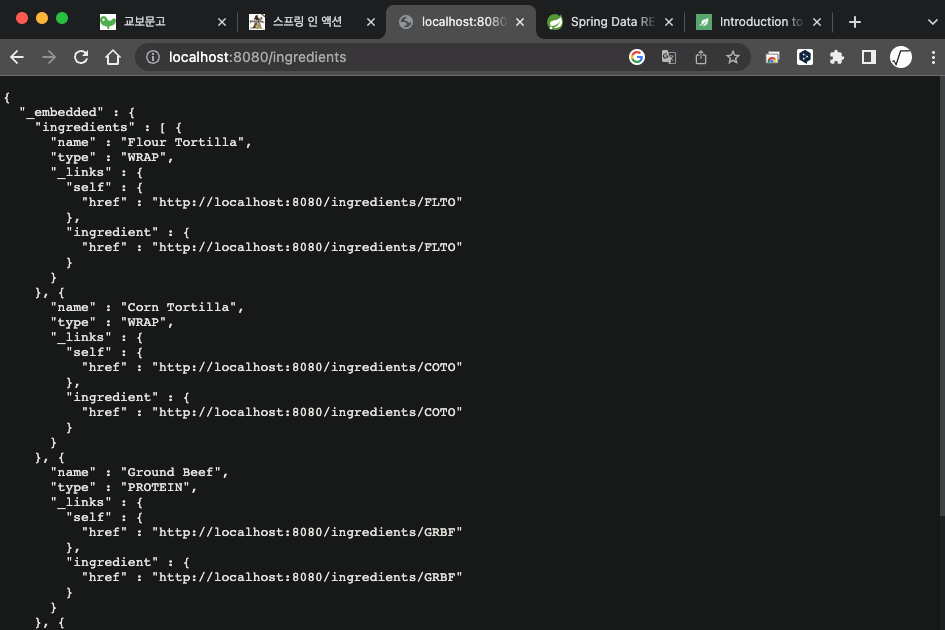
Task: Open a new browser tab
Action: [855, 22]
